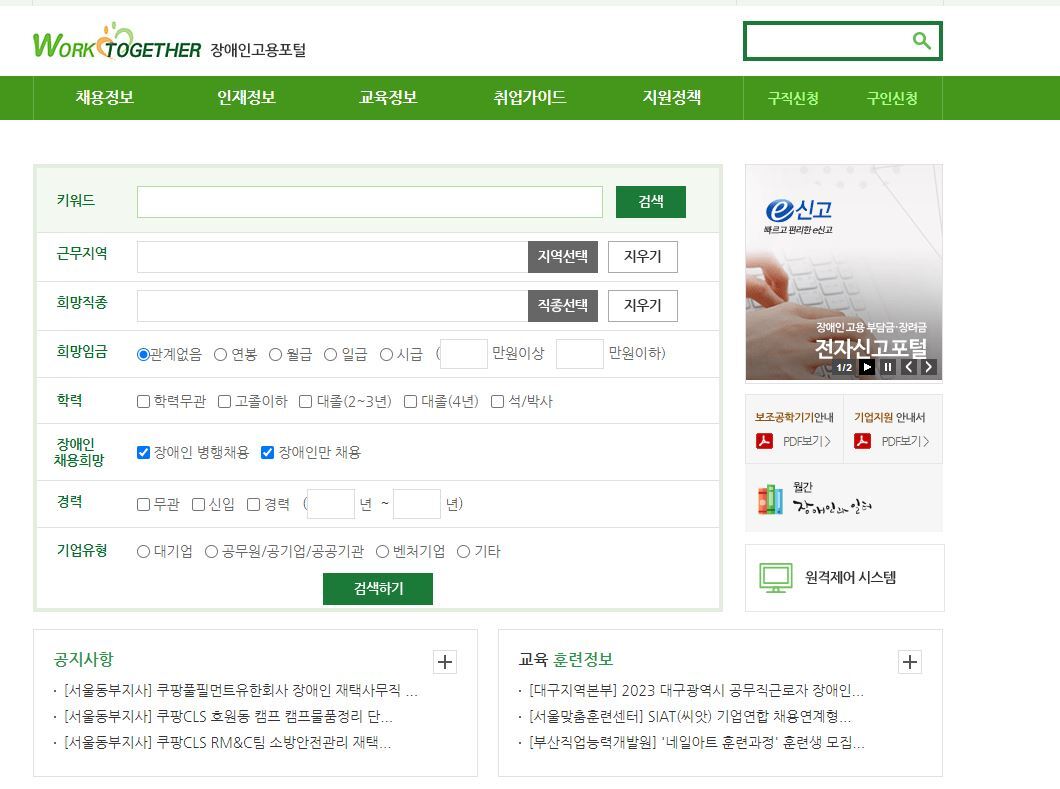Select 대기업 company type radio
The height and width of the screenshot is (789, 1060).
pos(143,552)
